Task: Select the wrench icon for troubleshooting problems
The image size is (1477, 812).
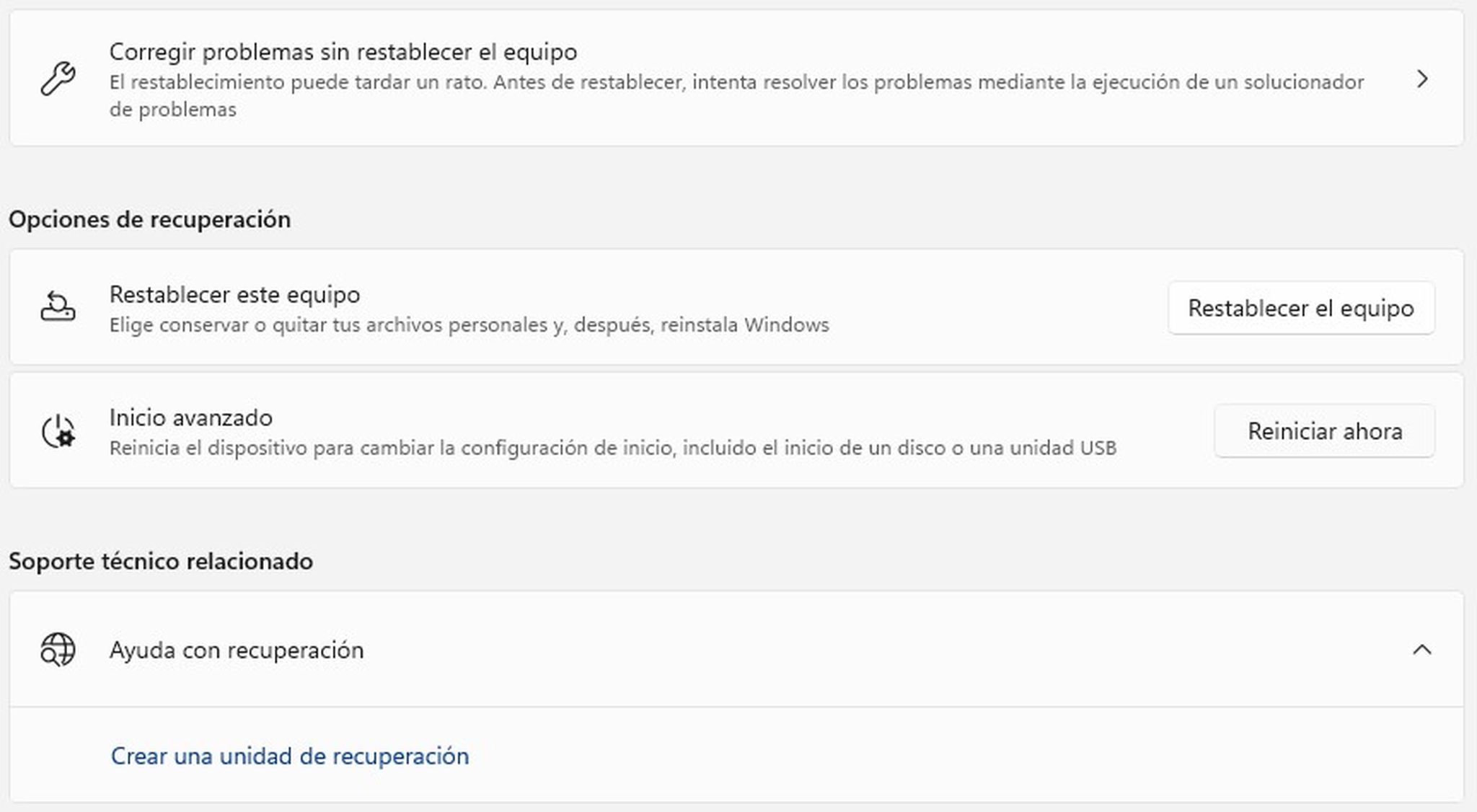Action: 59,79
